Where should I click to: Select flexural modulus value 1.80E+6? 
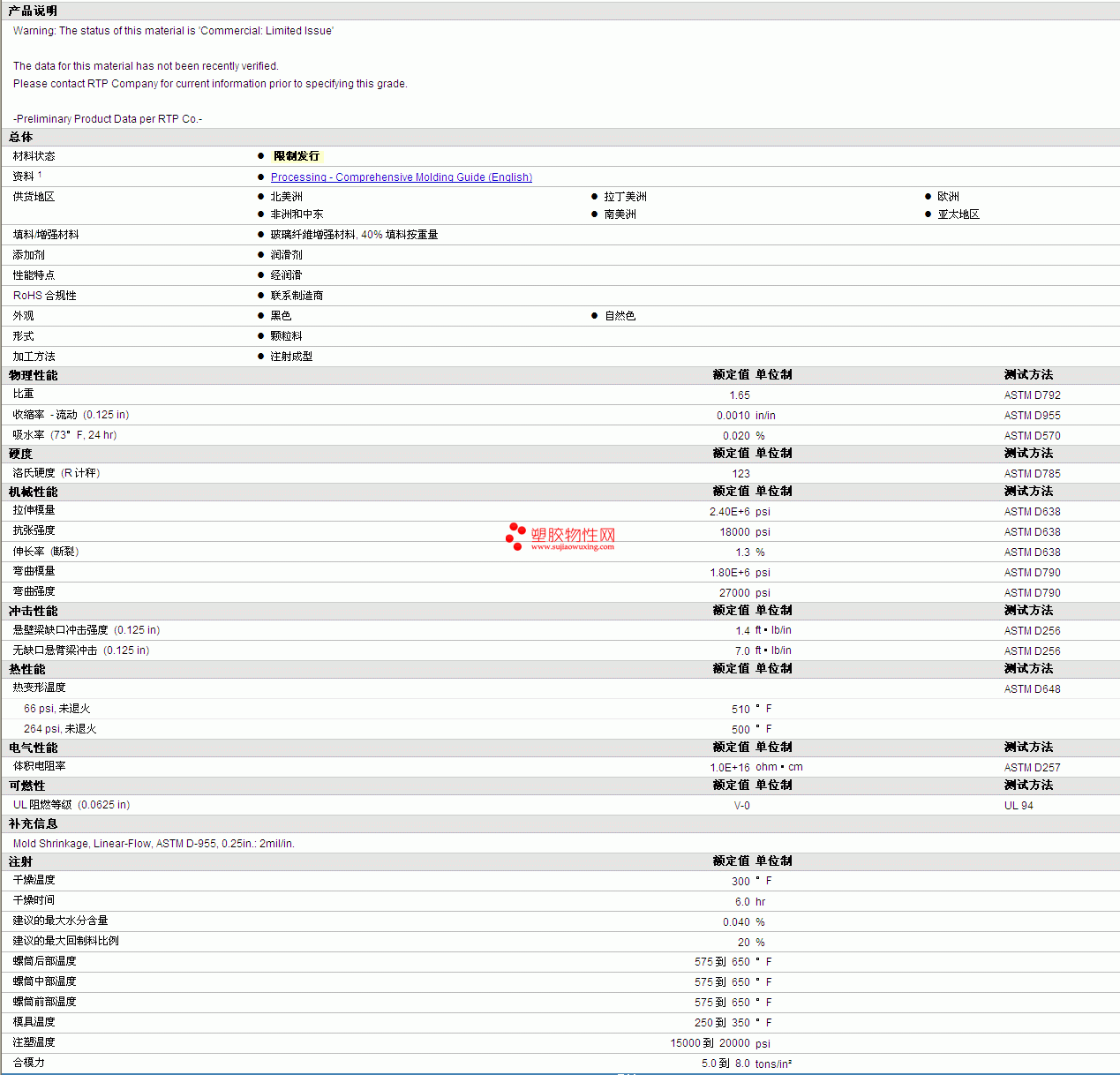pyautogui.click(x=730, y=573)
